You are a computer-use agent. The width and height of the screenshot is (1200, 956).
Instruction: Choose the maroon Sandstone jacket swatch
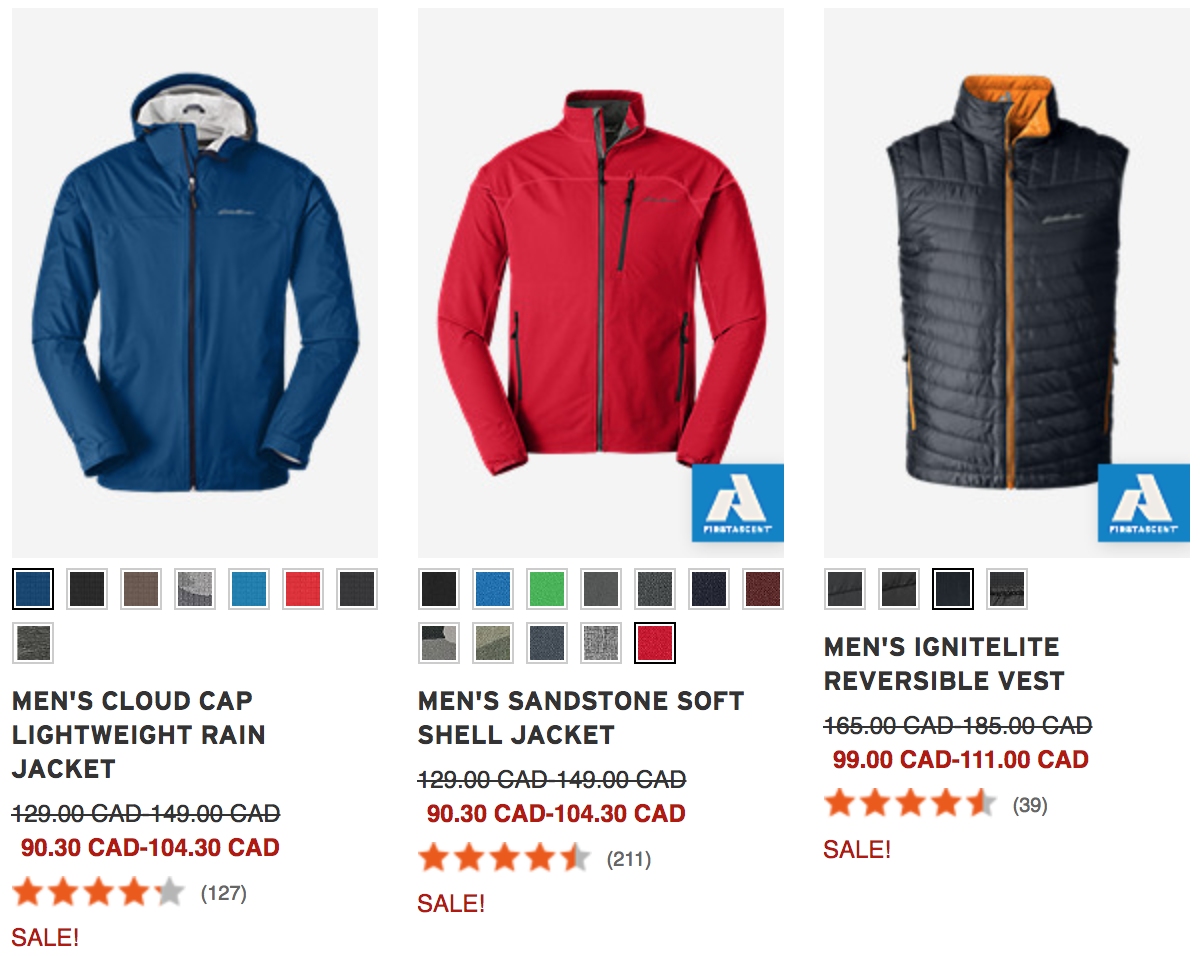point(763,589)
